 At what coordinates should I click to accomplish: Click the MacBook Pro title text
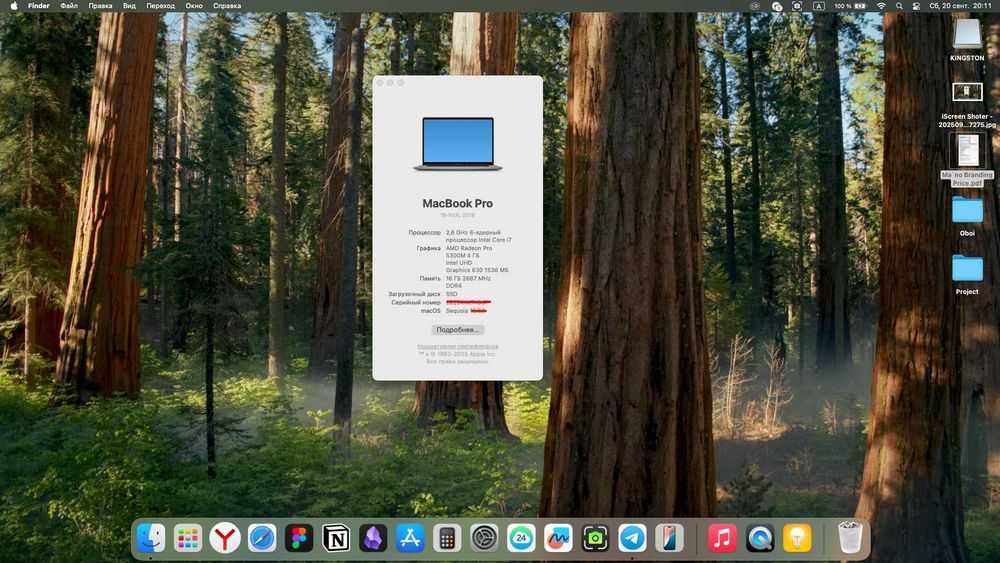(x=457, y=203)
